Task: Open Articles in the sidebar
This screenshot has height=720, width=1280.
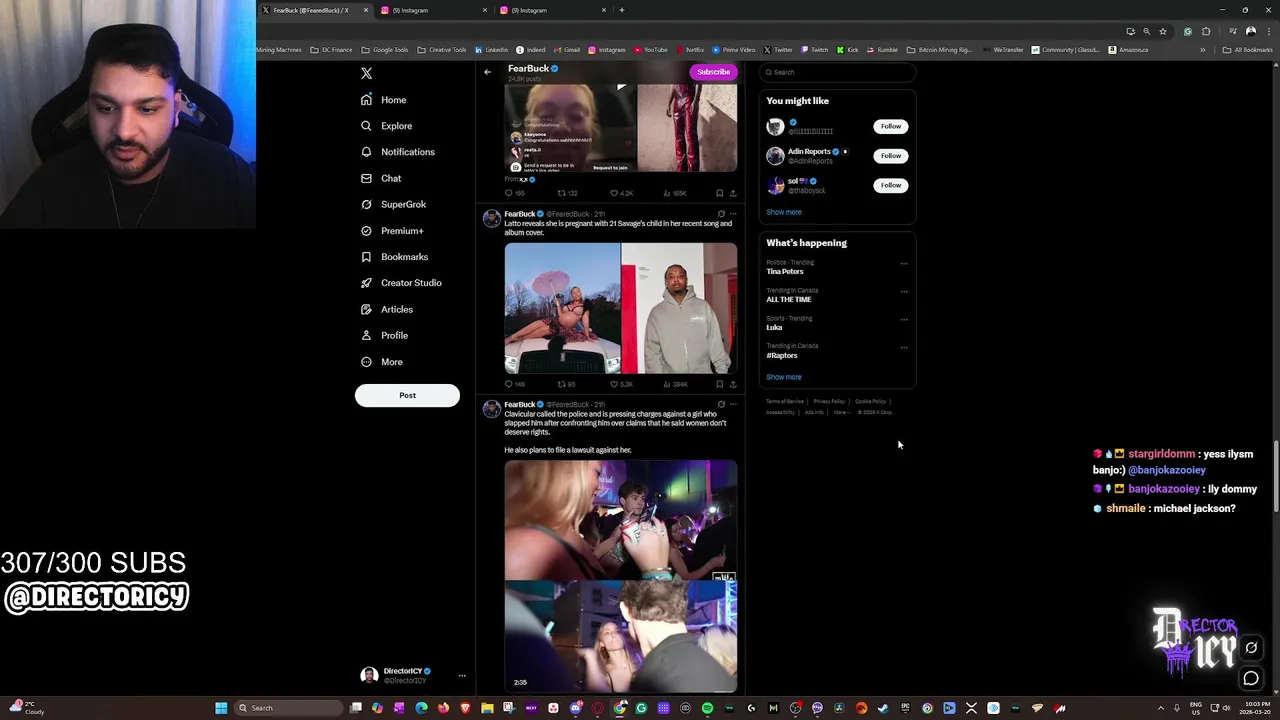Action: tap(386, 309)
